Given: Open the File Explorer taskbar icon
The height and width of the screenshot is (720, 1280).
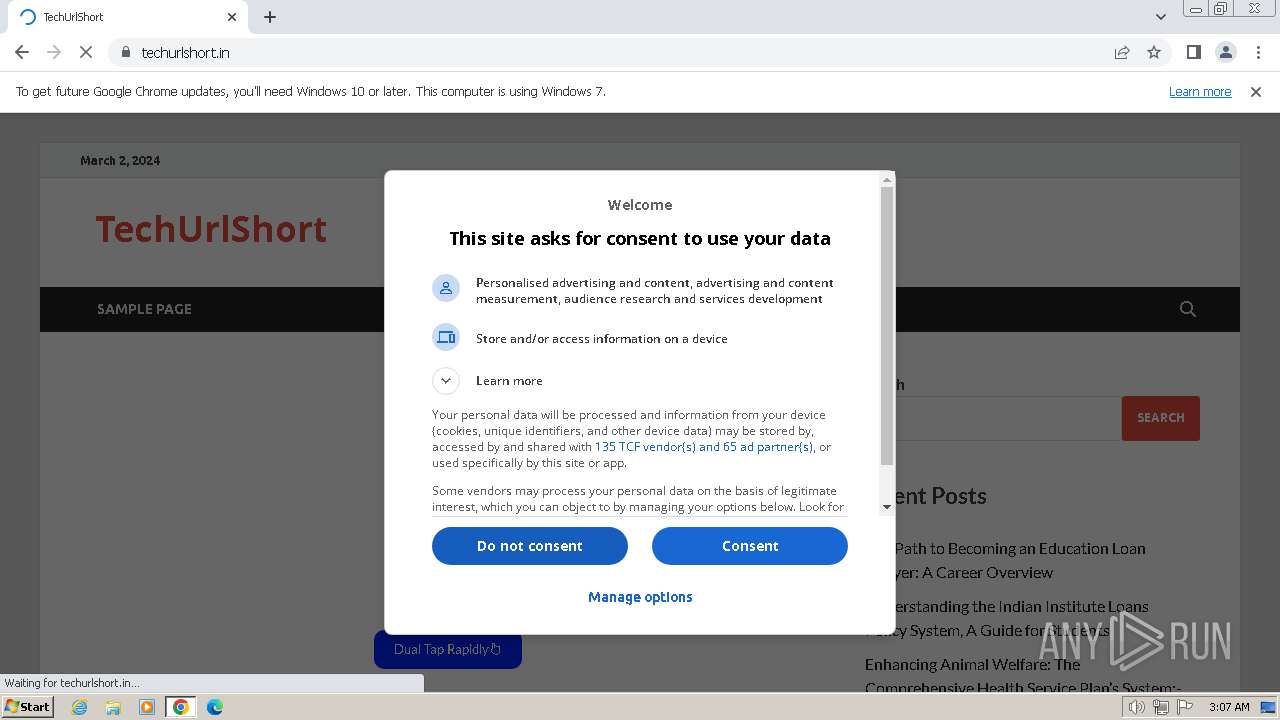Looking at the screenshot, I should tap(113, 707).
